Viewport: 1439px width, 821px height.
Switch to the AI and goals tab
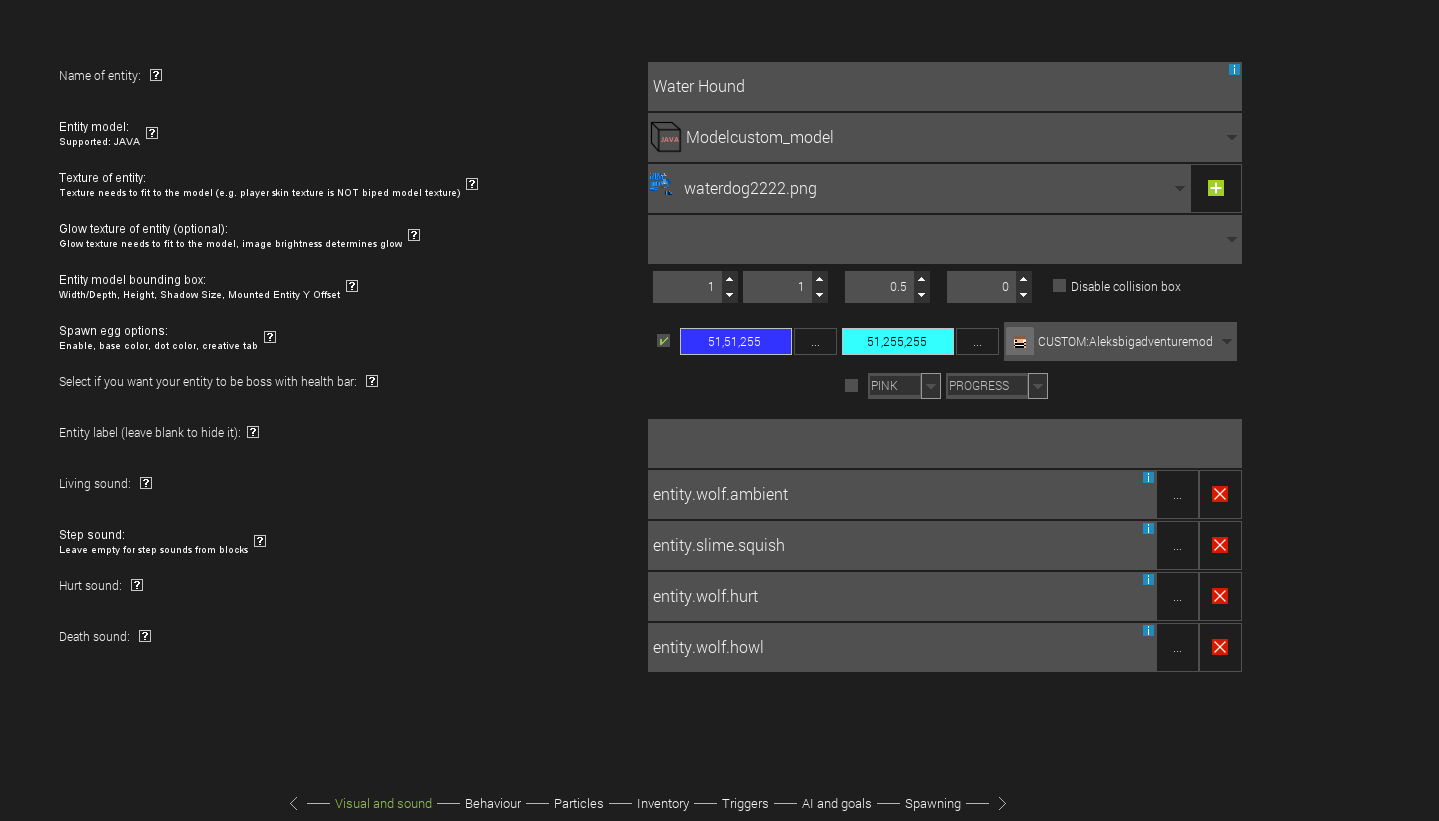point(836,803)
